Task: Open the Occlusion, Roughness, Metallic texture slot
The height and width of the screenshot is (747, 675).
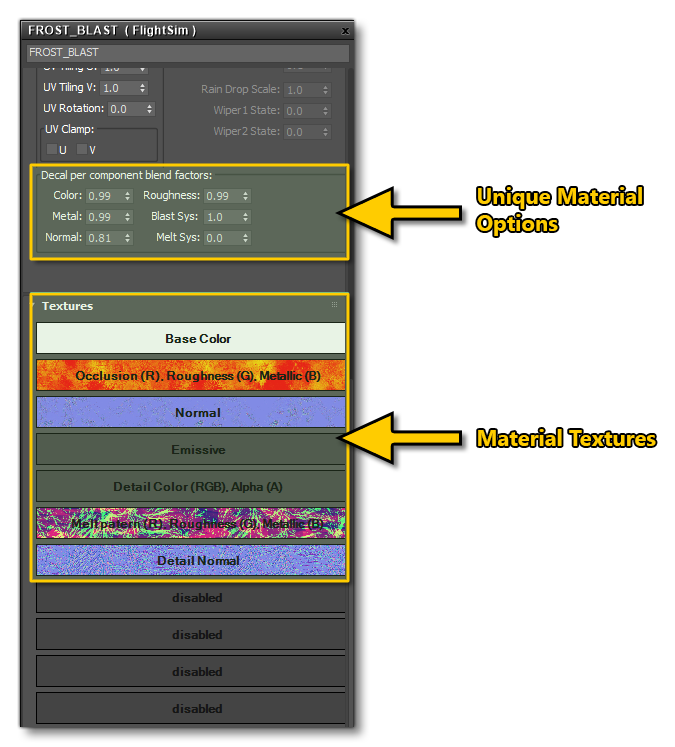Action: pyautogui.click(x=191, y=376)
